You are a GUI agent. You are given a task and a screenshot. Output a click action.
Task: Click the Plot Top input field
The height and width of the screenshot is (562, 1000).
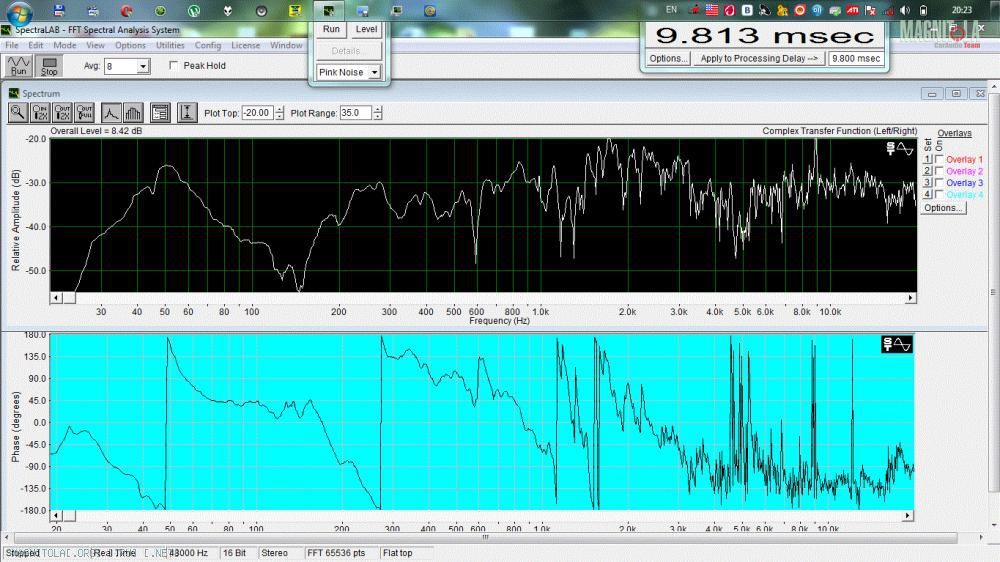coord(258,113)
